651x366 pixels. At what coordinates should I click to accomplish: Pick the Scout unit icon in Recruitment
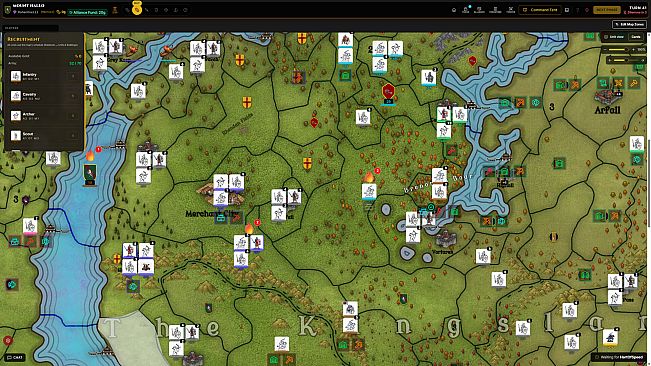click(x=16, y=135)
